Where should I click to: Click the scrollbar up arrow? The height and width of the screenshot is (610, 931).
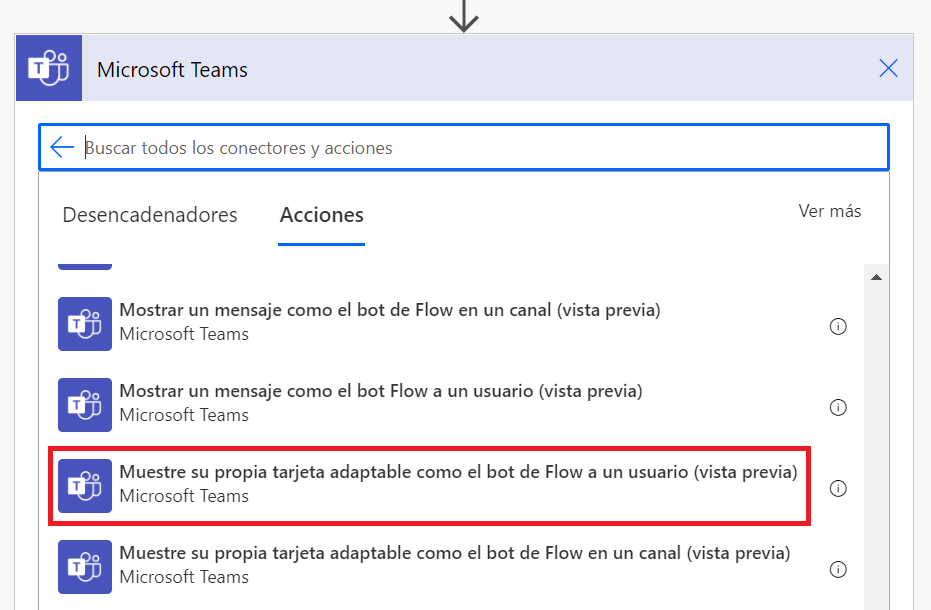[877, 276]
